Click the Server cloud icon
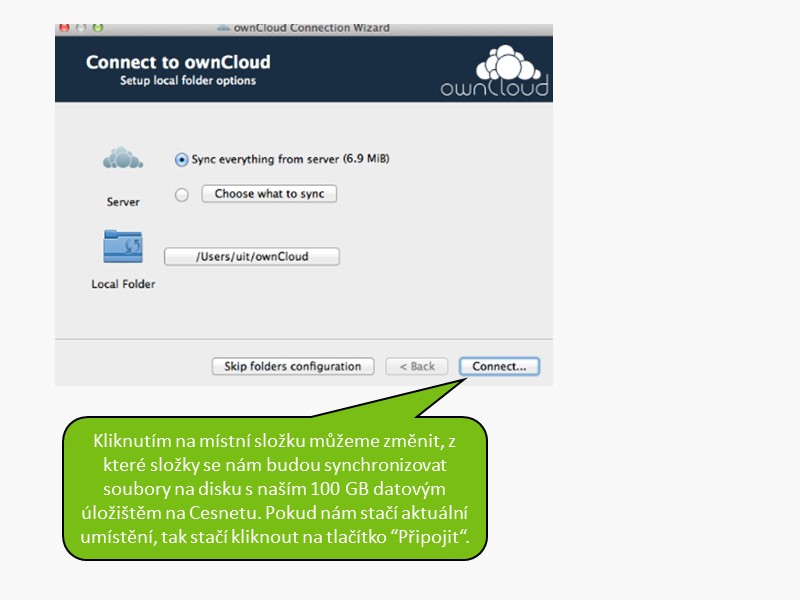 pyautogui.click(x=123, y=158)
